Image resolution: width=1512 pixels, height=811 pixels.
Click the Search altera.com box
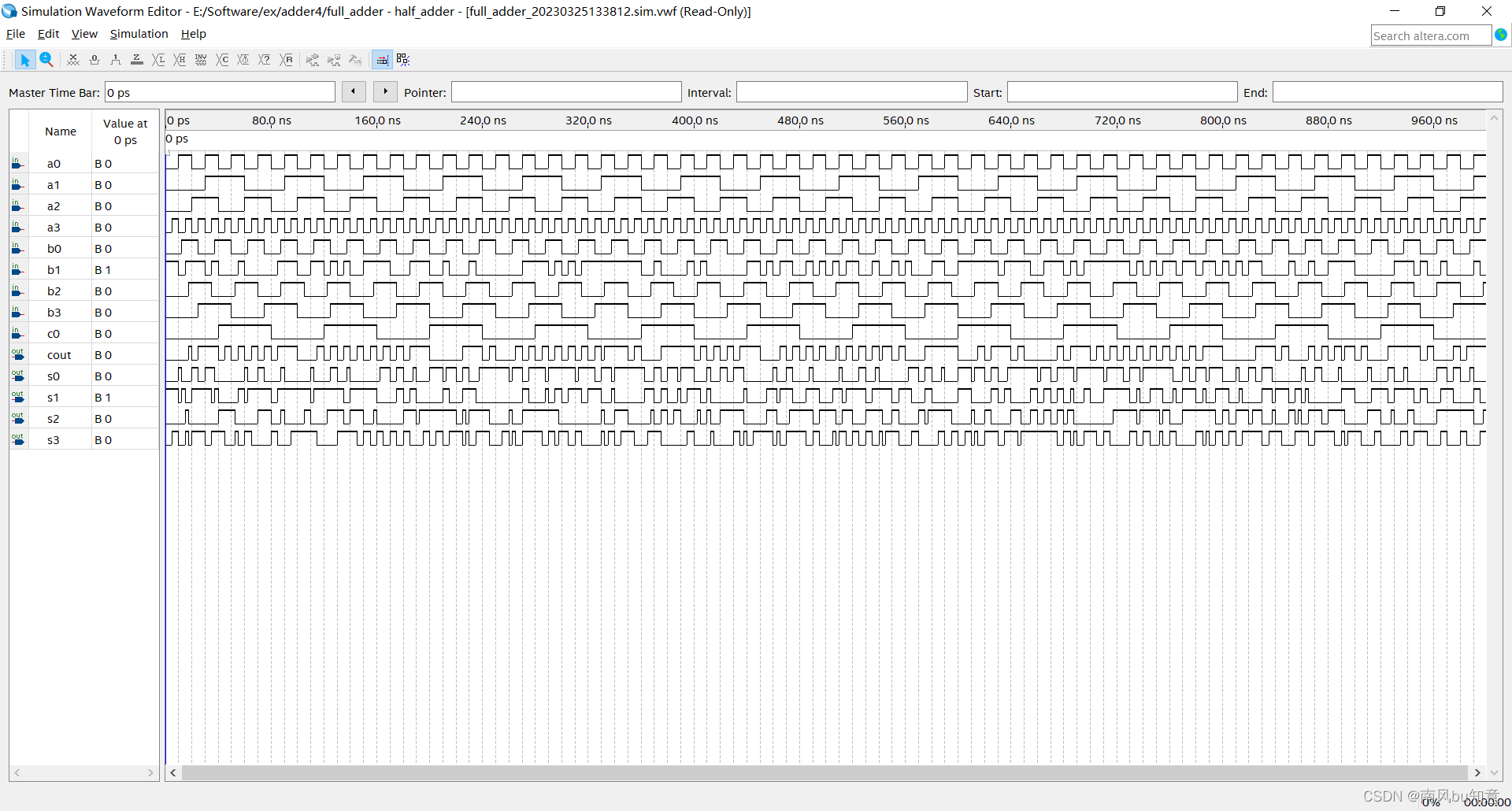click(1431, 35)
